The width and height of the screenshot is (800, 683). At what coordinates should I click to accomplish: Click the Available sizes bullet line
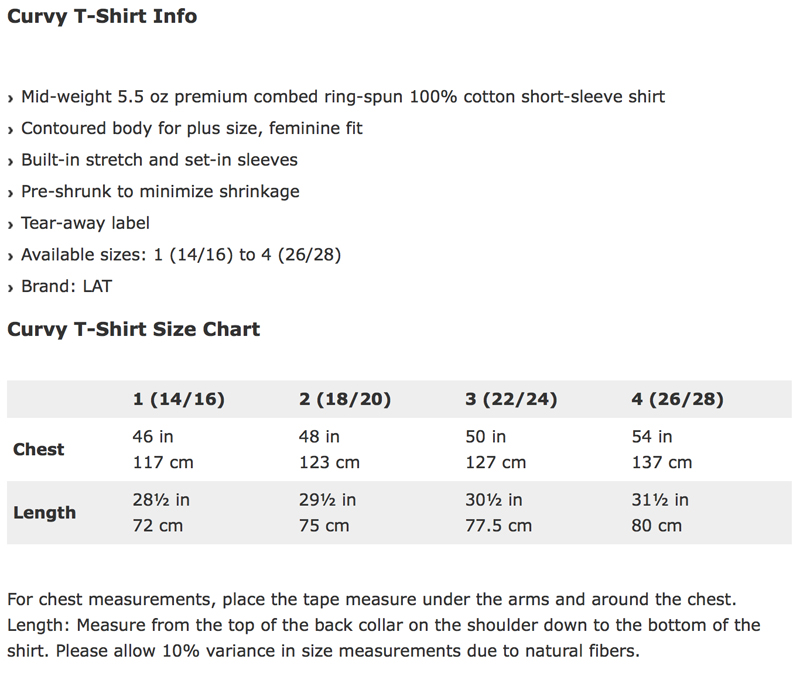coord(181,255)
